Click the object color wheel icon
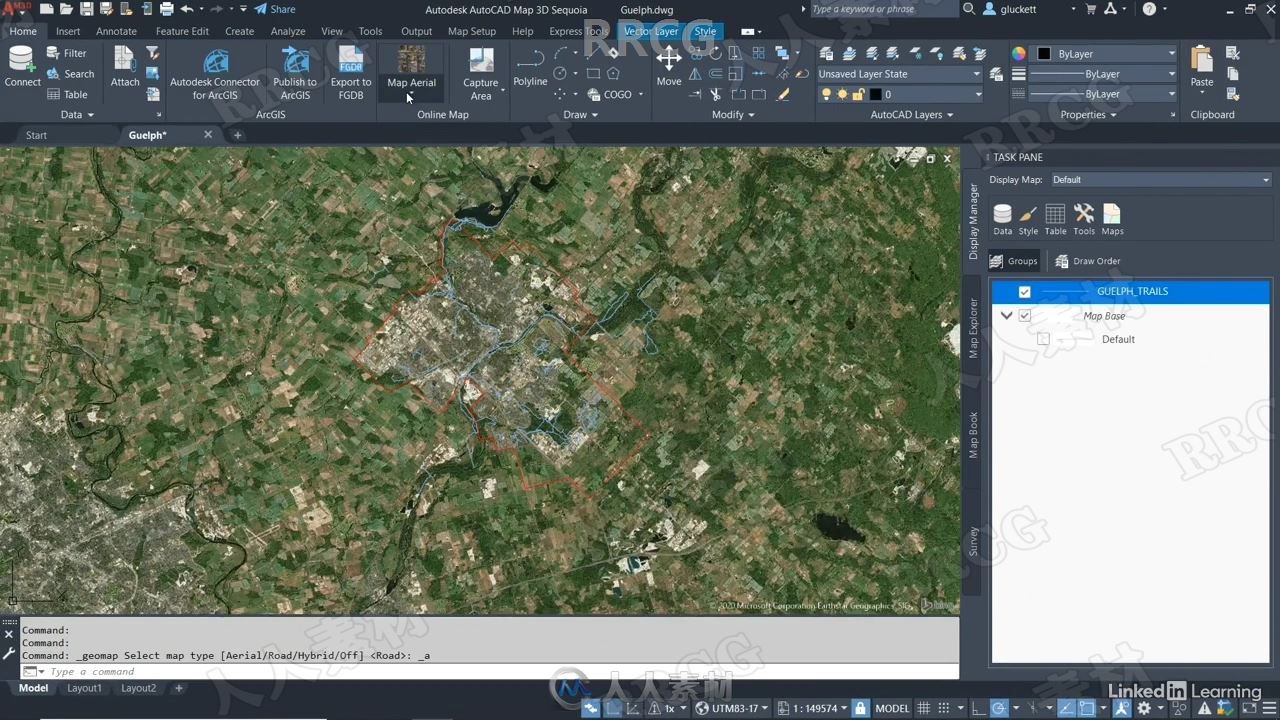The image size is (1280, 720). click(1018, 54)
